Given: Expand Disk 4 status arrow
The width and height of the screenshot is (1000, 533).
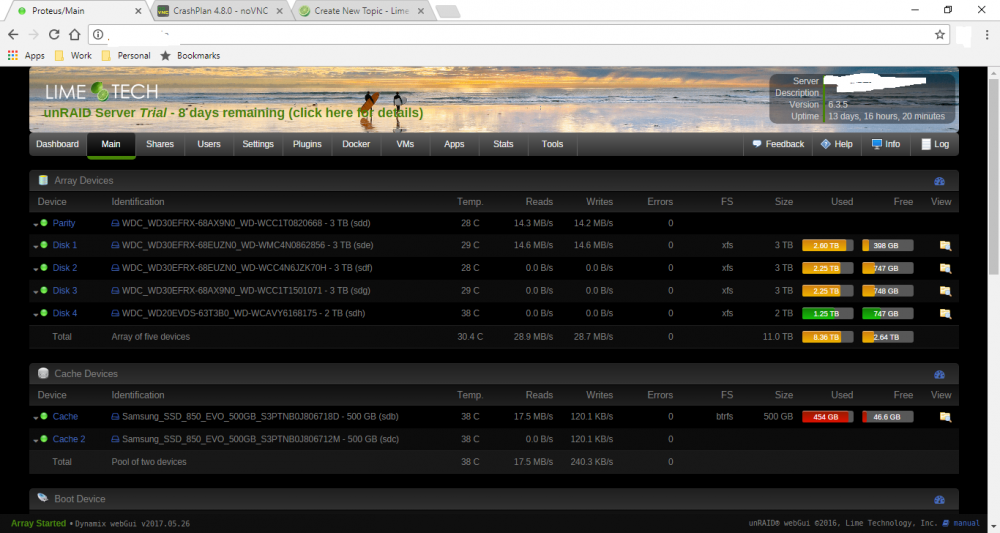Looking at the screenshot, I should pos(36,314).
